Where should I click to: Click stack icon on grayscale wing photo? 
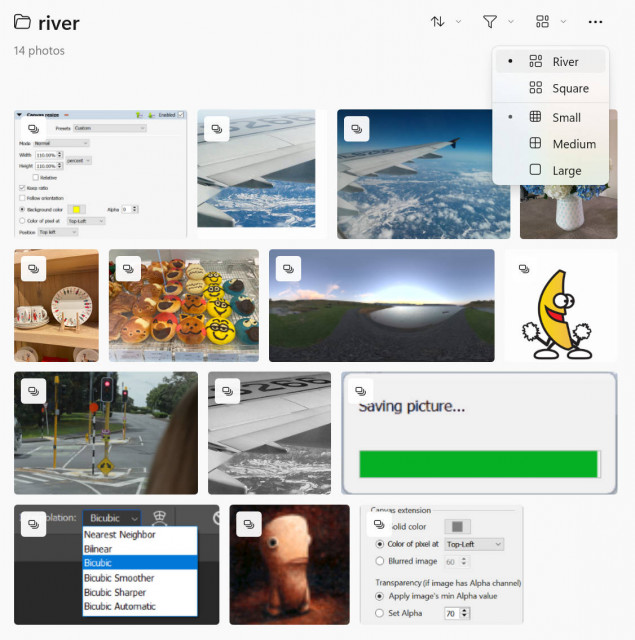click(227, 391)
